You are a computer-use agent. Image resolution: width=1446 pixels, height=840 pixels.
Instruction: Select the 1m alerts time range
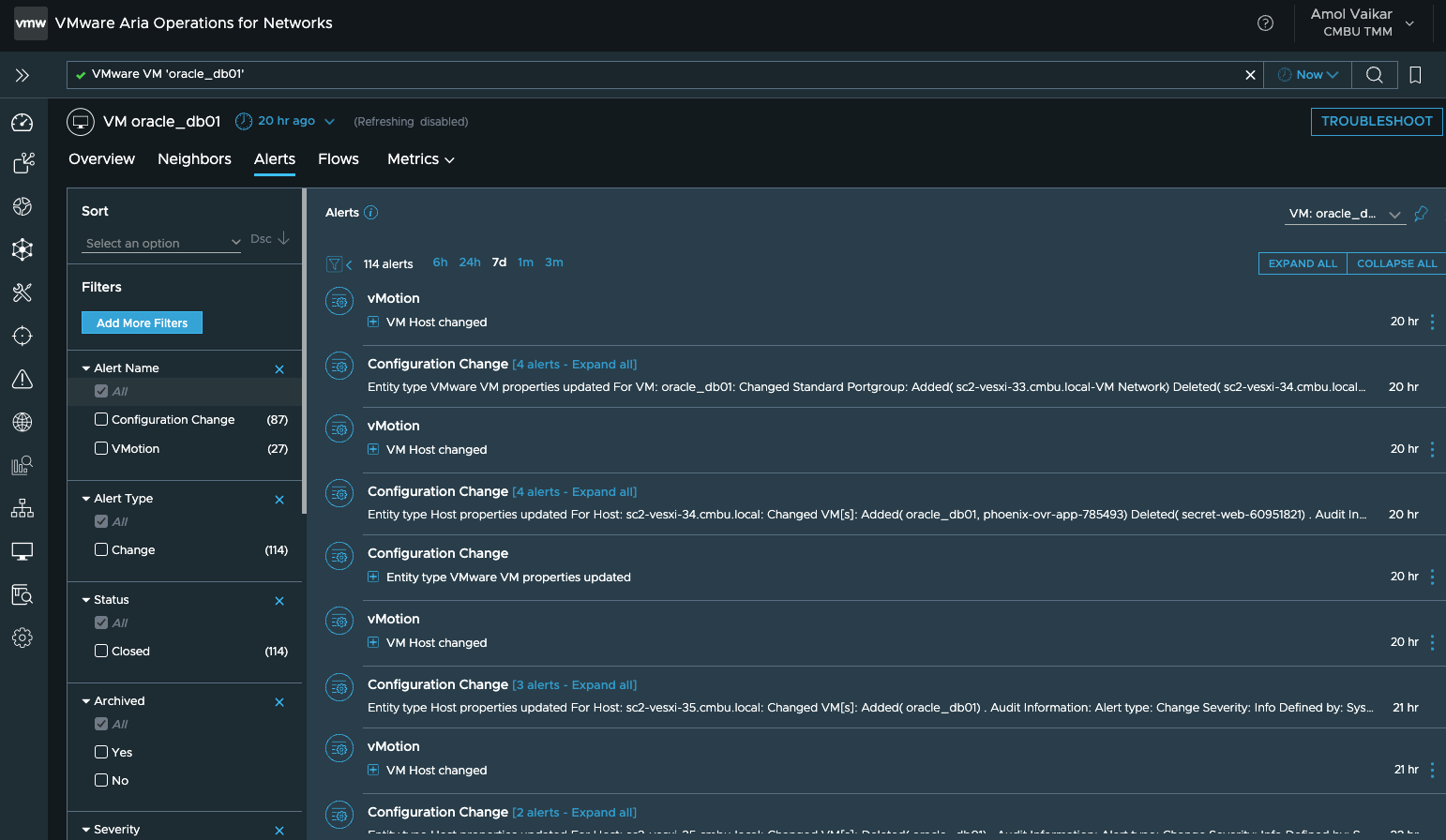click(x=525, y=262)
